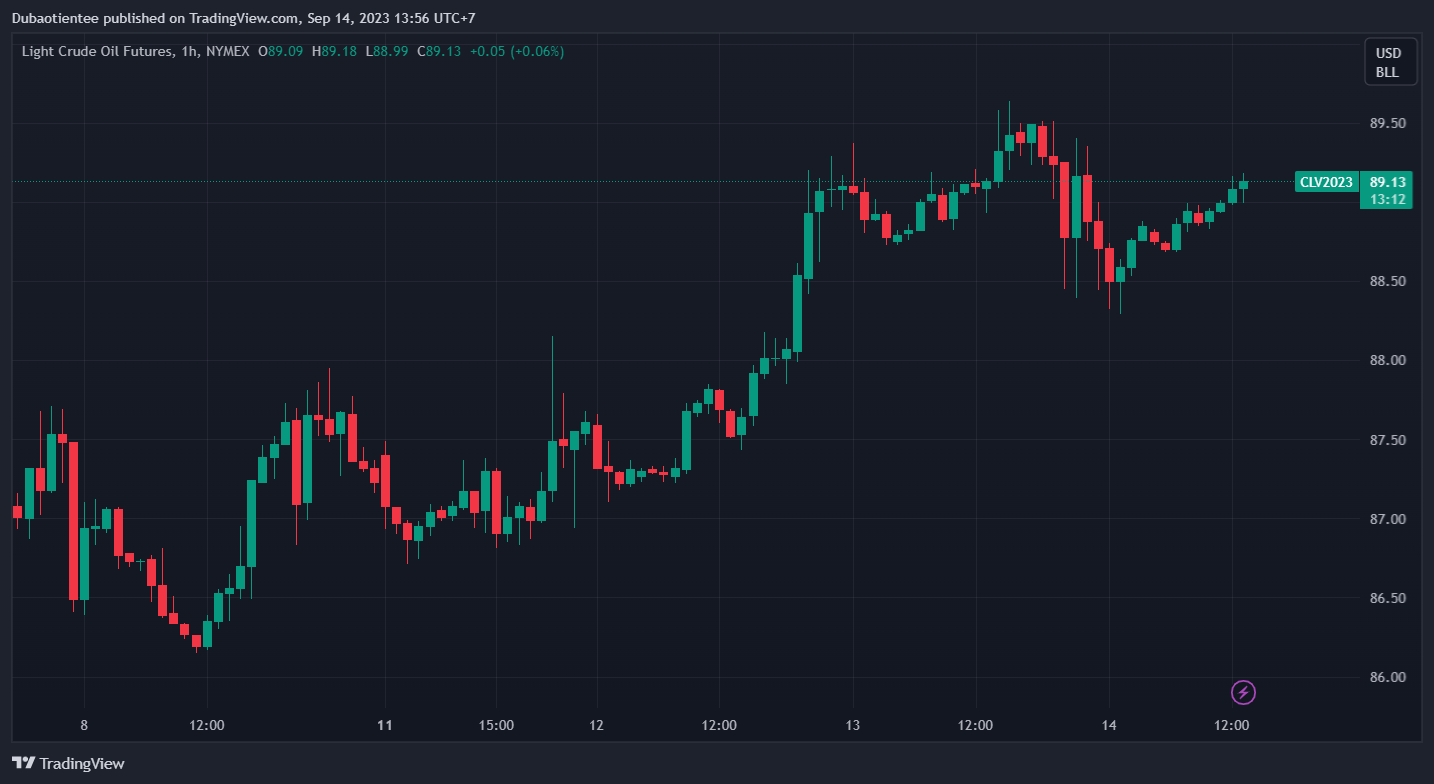
Task: Click date 13 on the time axis
Action: pos(852,725)
